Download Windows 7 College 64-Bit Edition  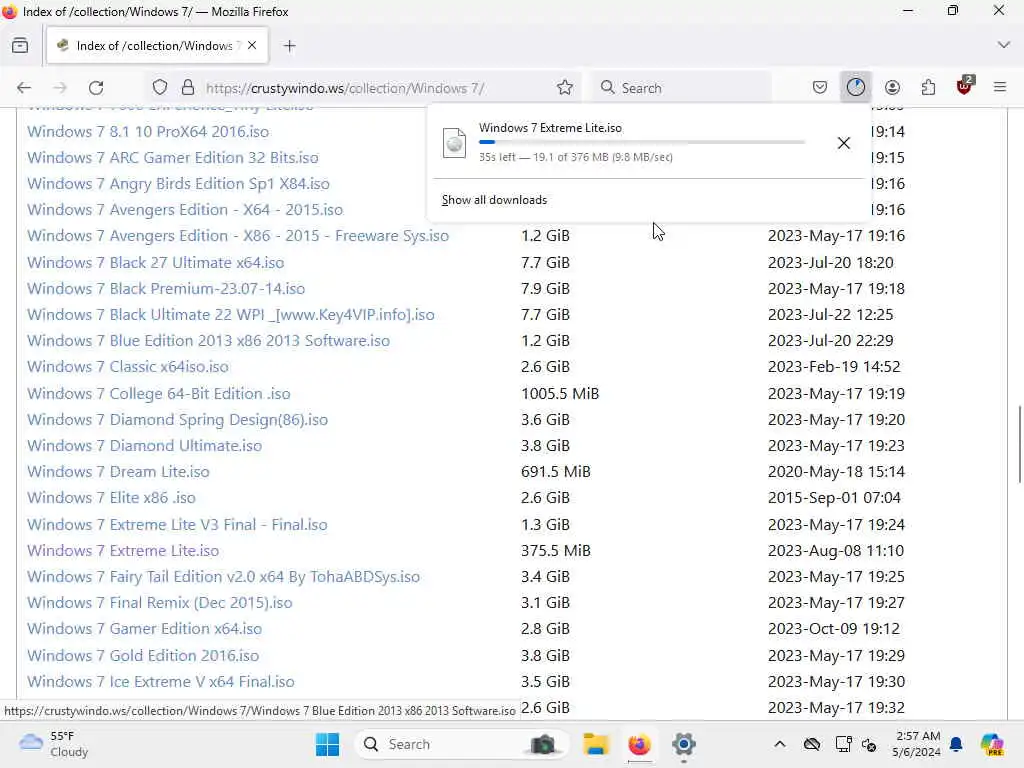pyautogui.click(x=159, y=394)
